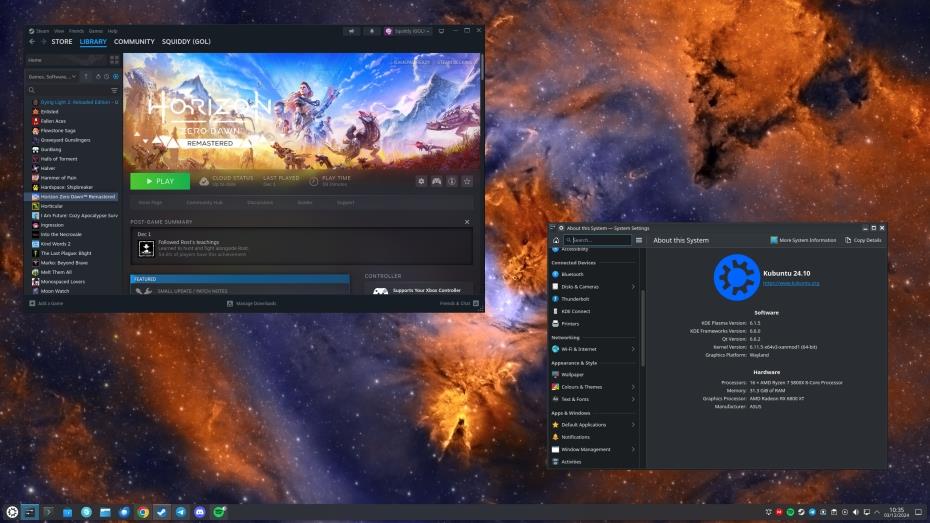The width and height of the screenshot is (930, 523).
Task: Toggle the System Settings hamburger menu
Action: (x=639, y=240)
